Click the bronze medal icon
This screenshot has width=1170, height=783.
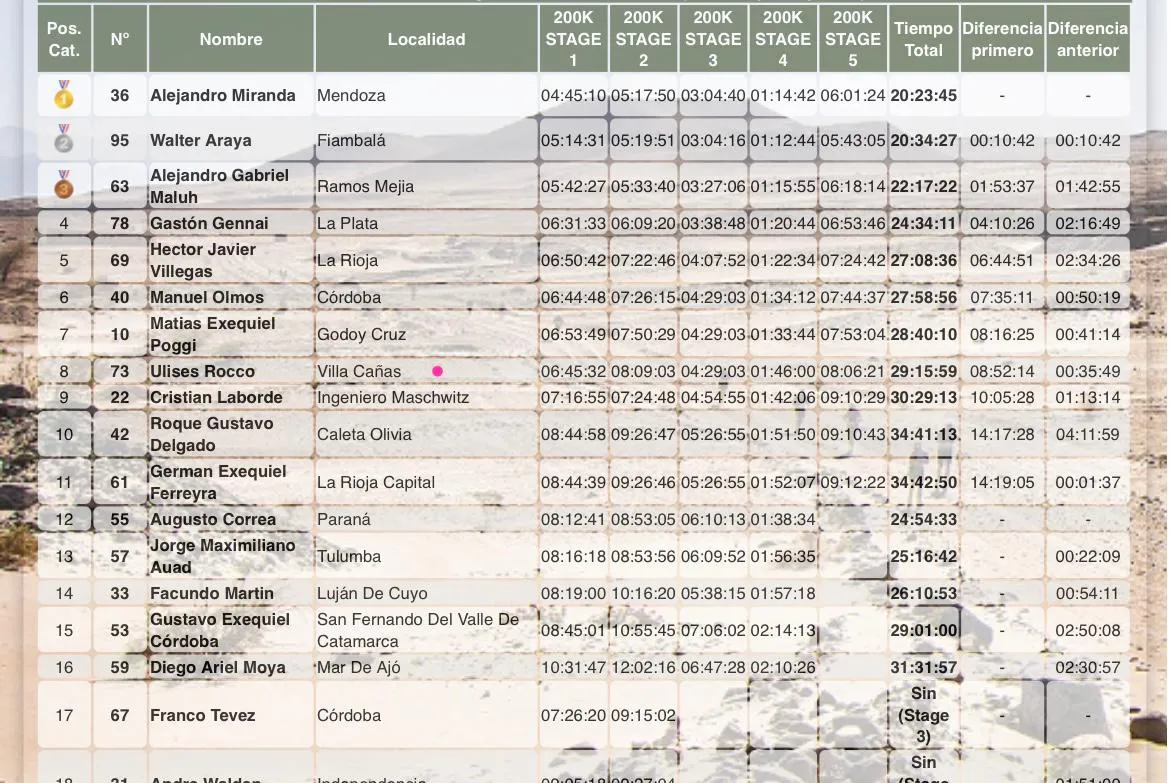click(64, 185)
